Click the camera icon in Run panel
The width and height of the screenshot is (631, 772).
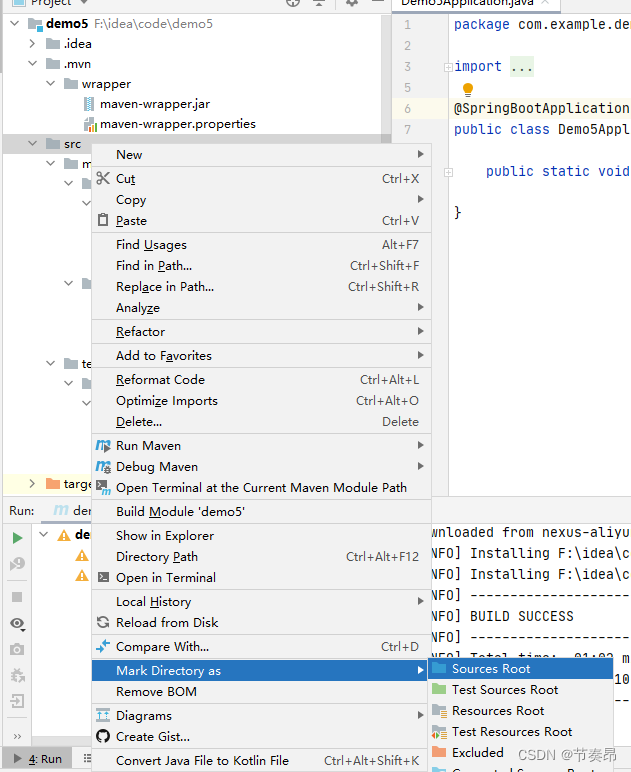coord(17,649)
